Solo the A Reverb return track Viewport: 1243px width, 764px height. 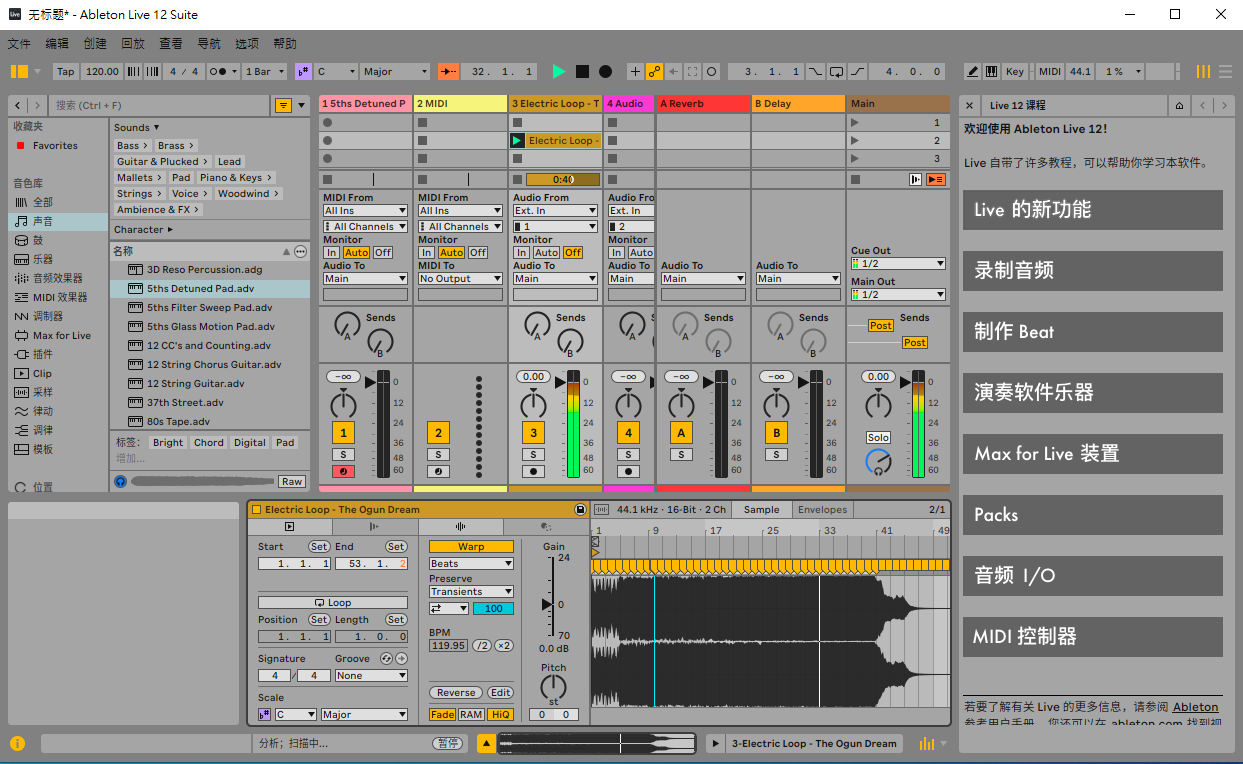[681, 454]
